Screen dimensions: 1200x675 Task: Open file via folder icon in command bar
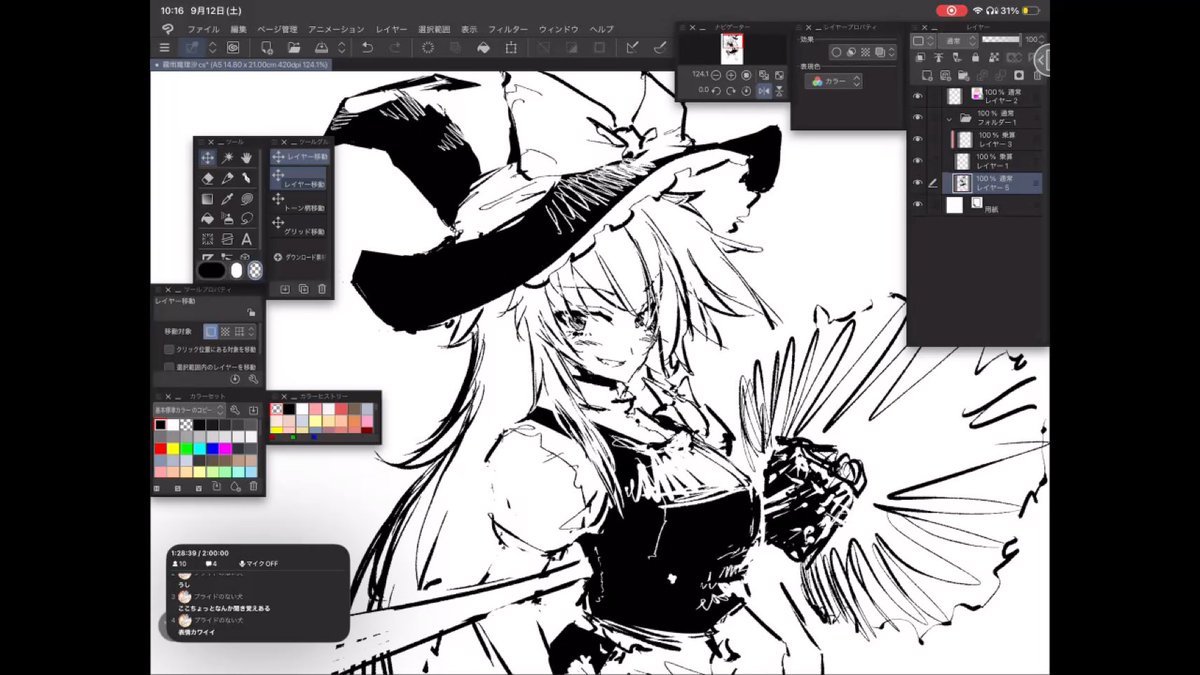[294, 47]
